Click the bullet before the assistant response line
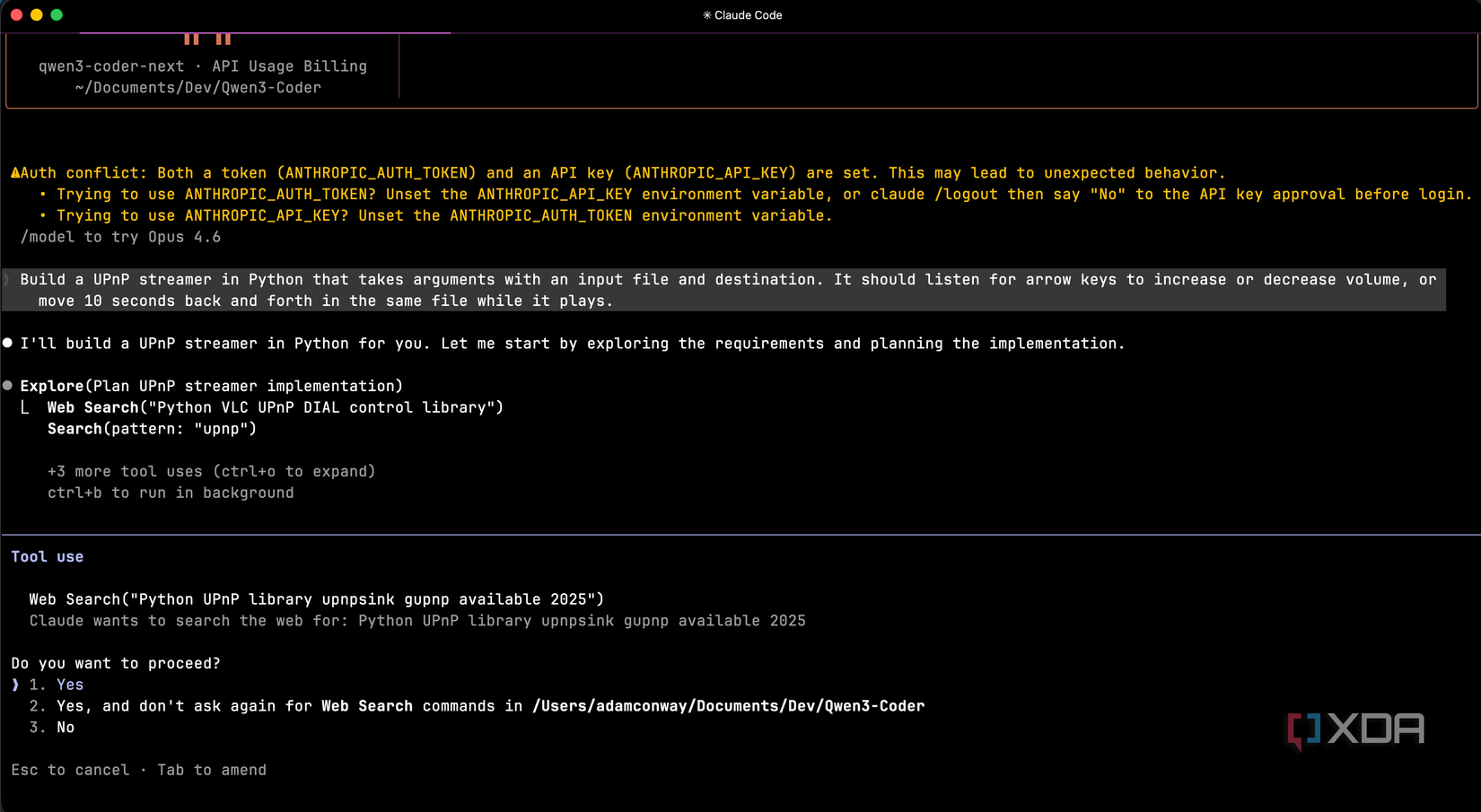This screenshot has height=812, width=1481. [x=7, y=343]
